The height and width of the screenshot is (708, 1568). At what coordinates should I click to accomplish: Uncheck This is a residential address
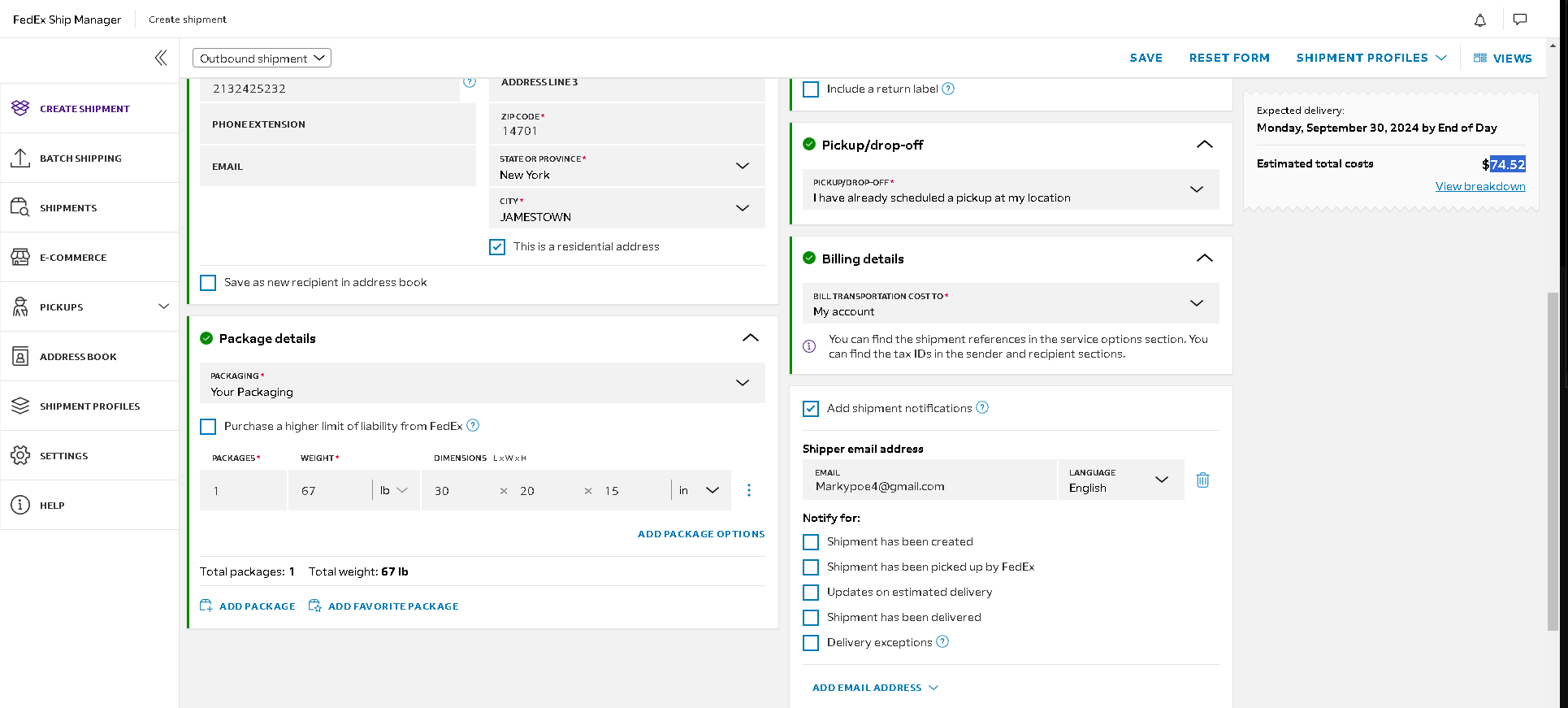(497, 247)
